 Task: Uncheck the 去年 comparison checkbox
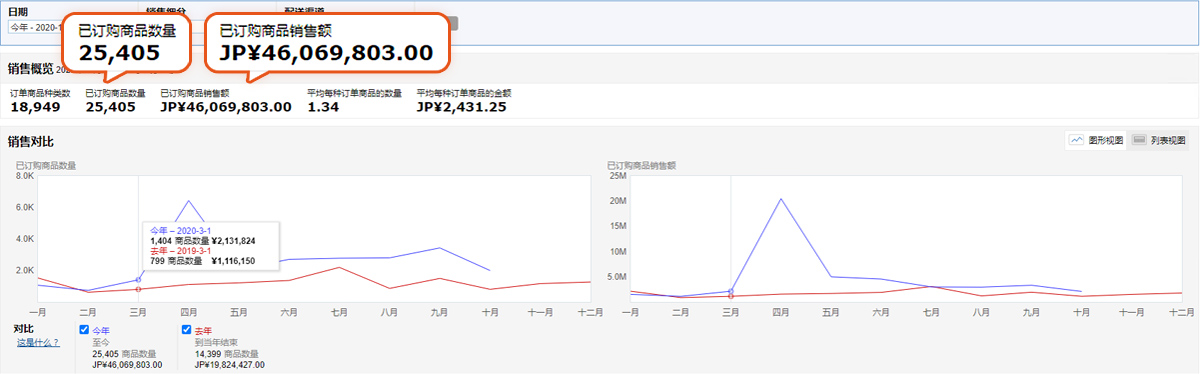click(186, 329)
